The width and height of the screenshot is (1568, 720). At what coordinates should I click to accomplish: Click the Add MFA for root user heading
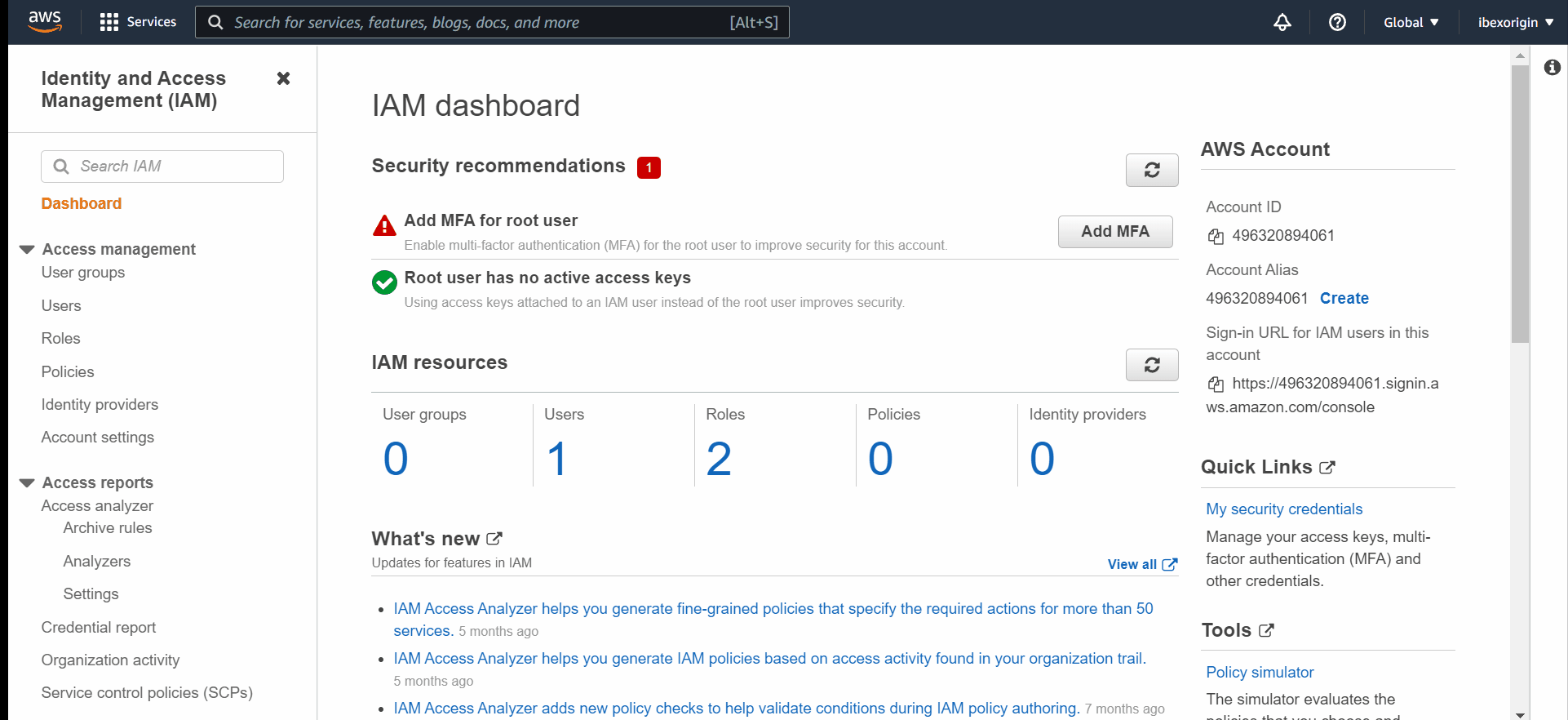coord(491,220)
